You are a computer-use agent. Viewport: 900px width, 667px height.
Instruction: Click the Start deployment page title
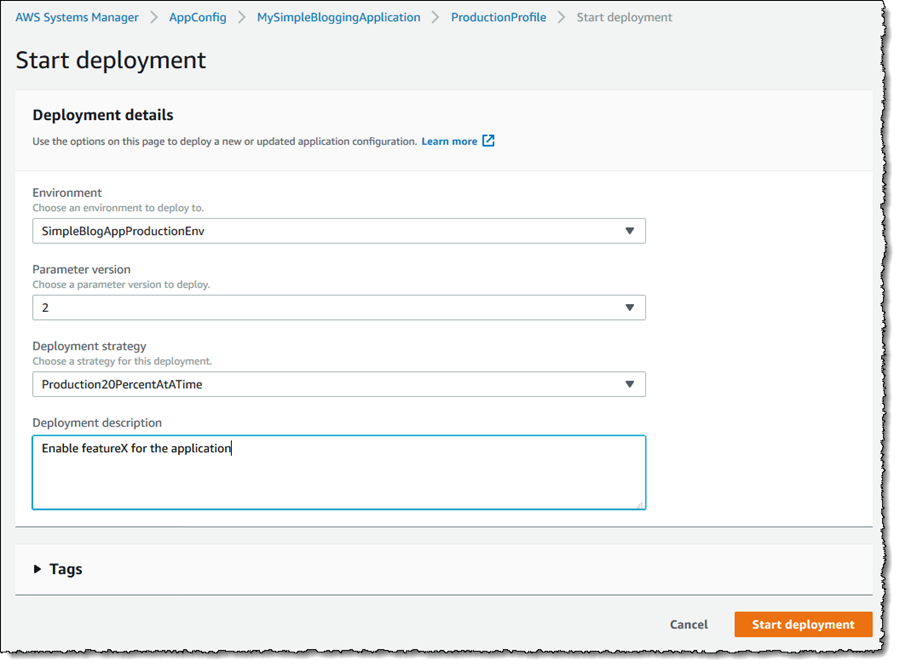tap(110, 60)
